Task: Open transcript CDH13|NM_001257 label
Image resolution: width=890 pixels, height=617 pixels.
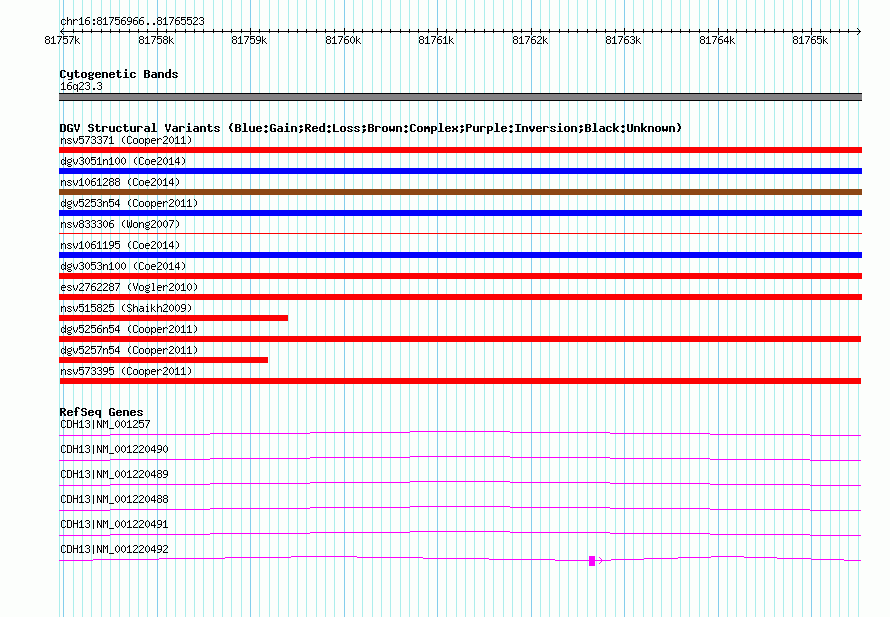Action: point(105,425)
